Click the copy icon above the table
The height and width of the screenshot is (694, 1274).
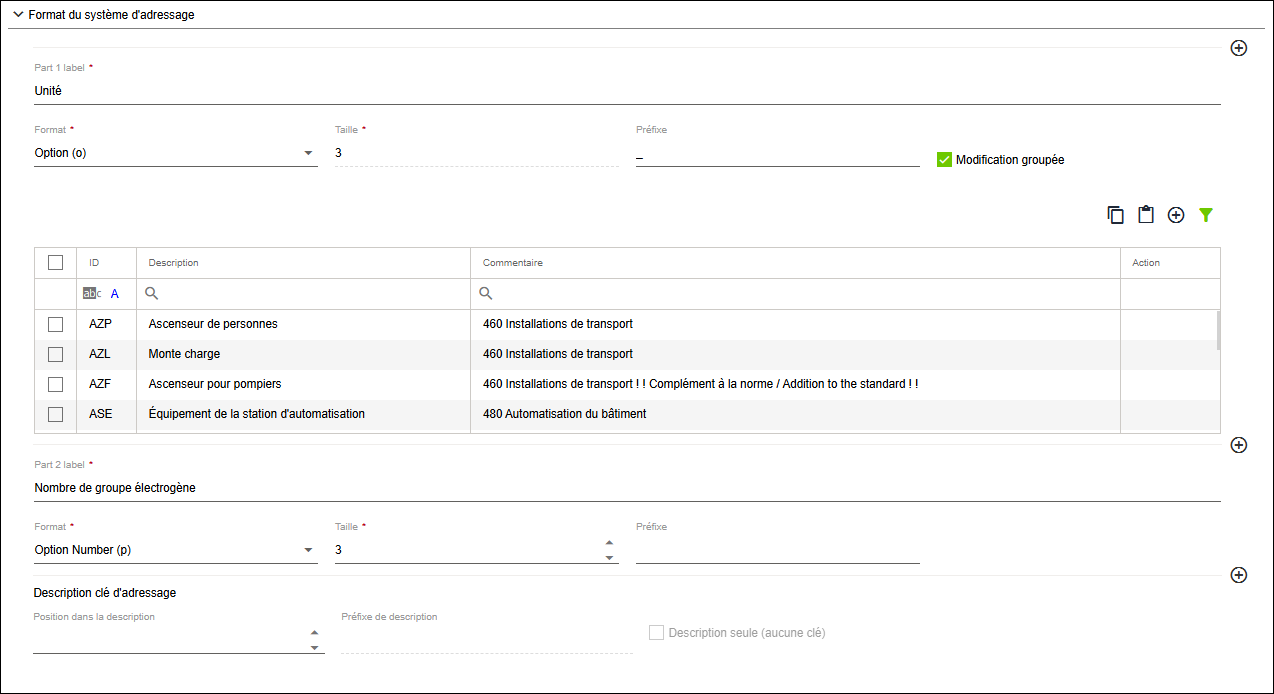pyautogui.click(x=1116, y=215)
